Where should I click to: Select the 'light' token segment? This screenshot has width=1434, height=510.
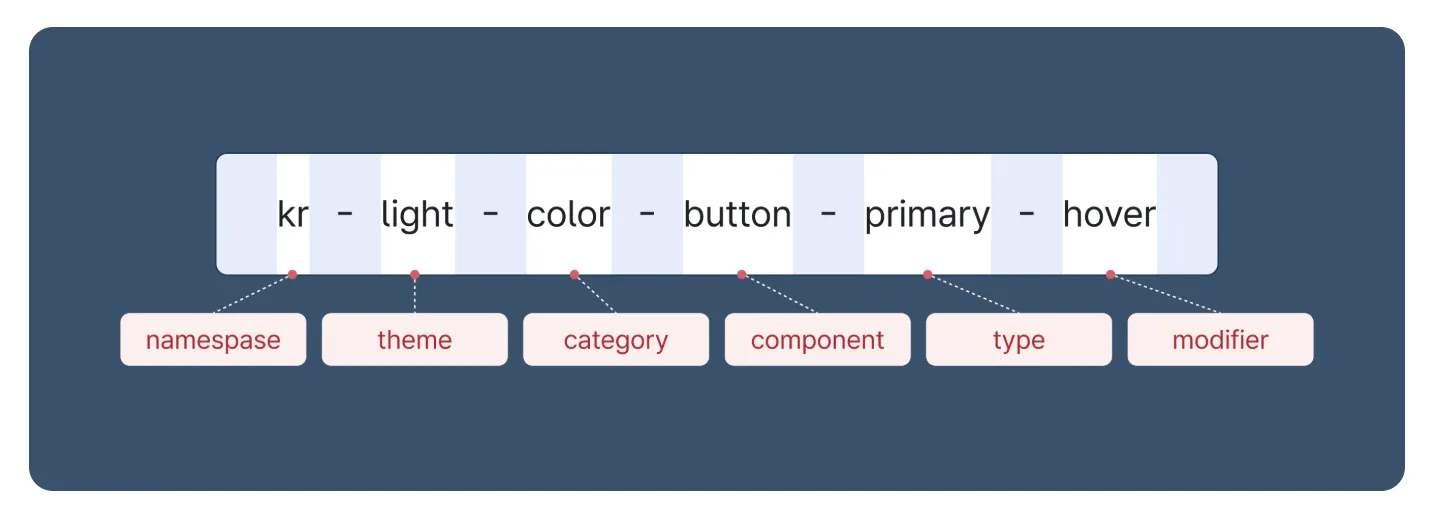click(x=417, y=214)
